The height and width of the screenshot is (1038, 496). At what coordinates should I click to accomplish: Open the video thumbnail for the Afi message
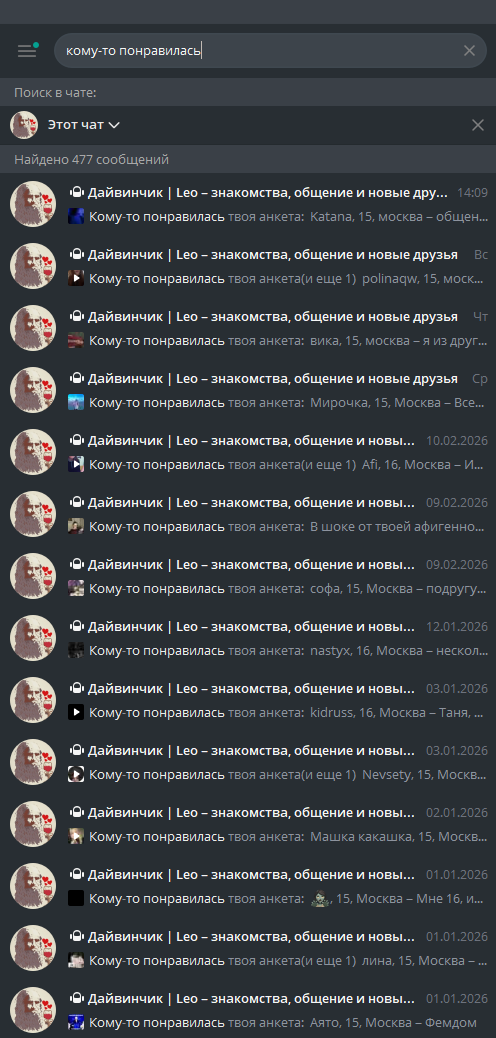(76, 465)
